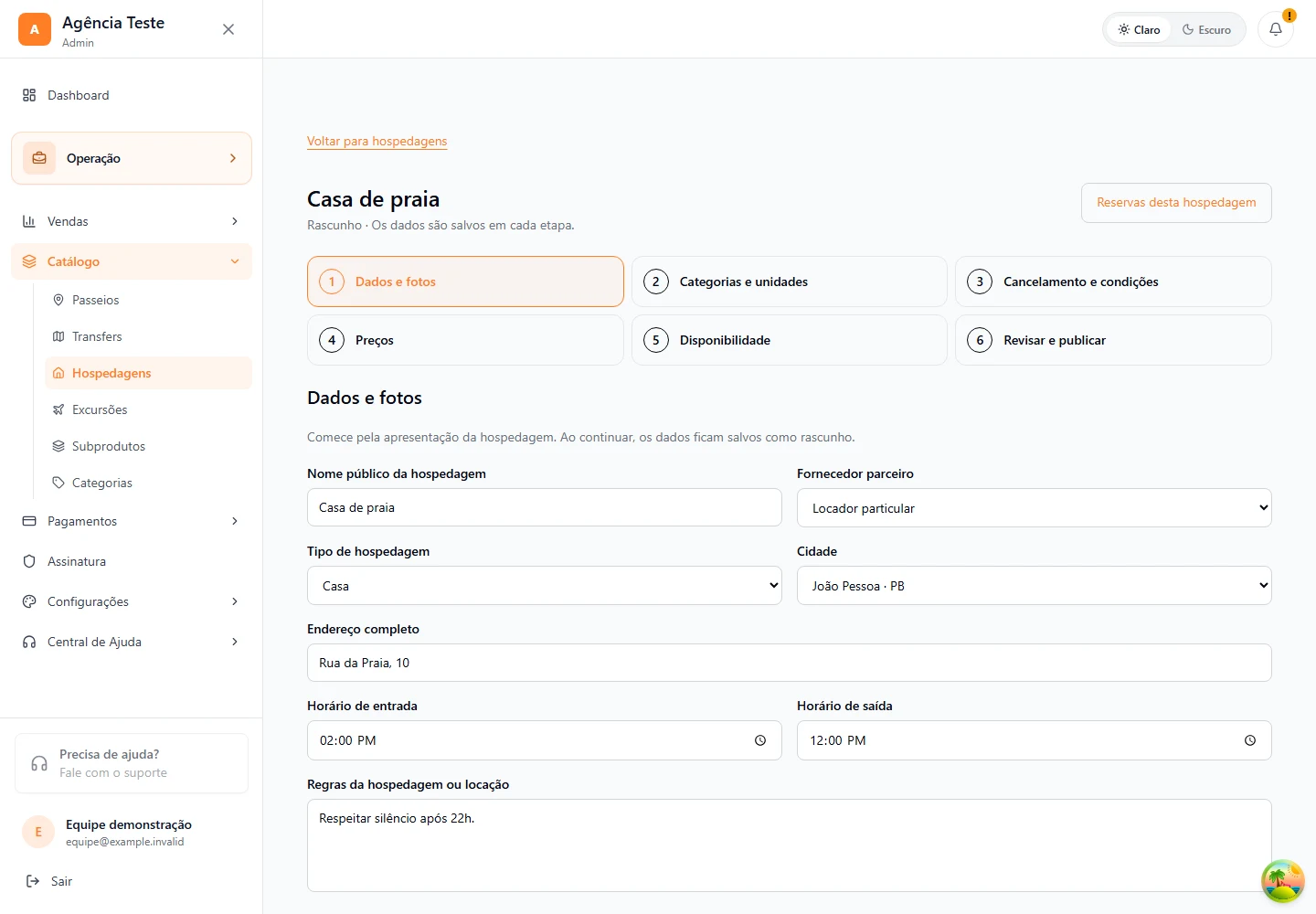This screenshot has width=1316, height=914.
Task: Collapse the Catálogo menu section
Action: (x=132, y=261)
